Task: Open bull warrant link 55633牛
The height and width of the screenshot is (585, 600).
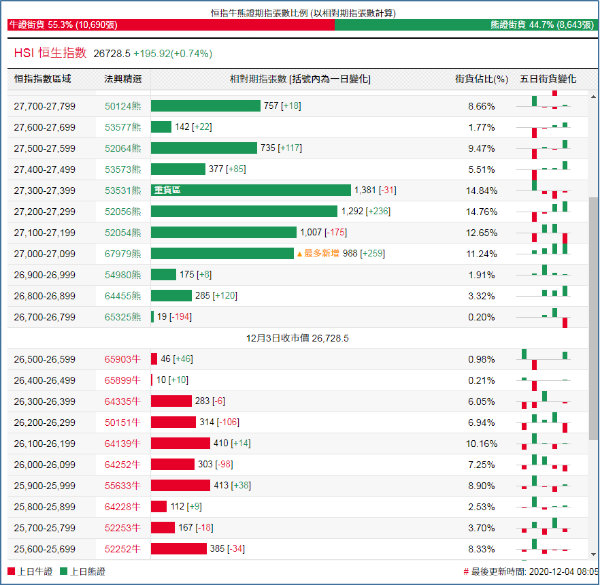Action: pyautogui.click(x=122, y=486)
